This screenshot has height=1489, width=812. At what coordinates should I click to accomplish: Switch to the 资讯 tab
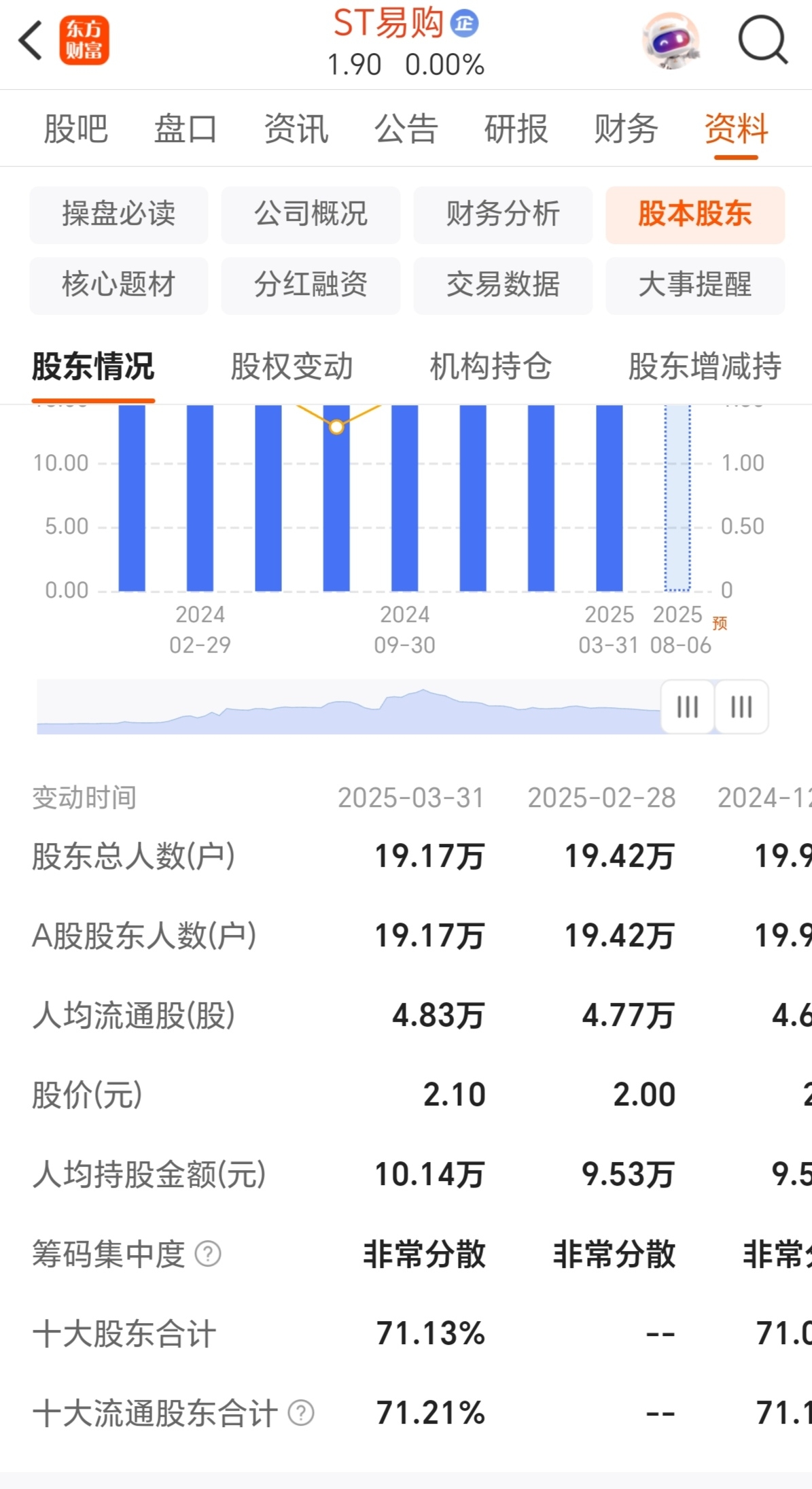pos(296,129)
